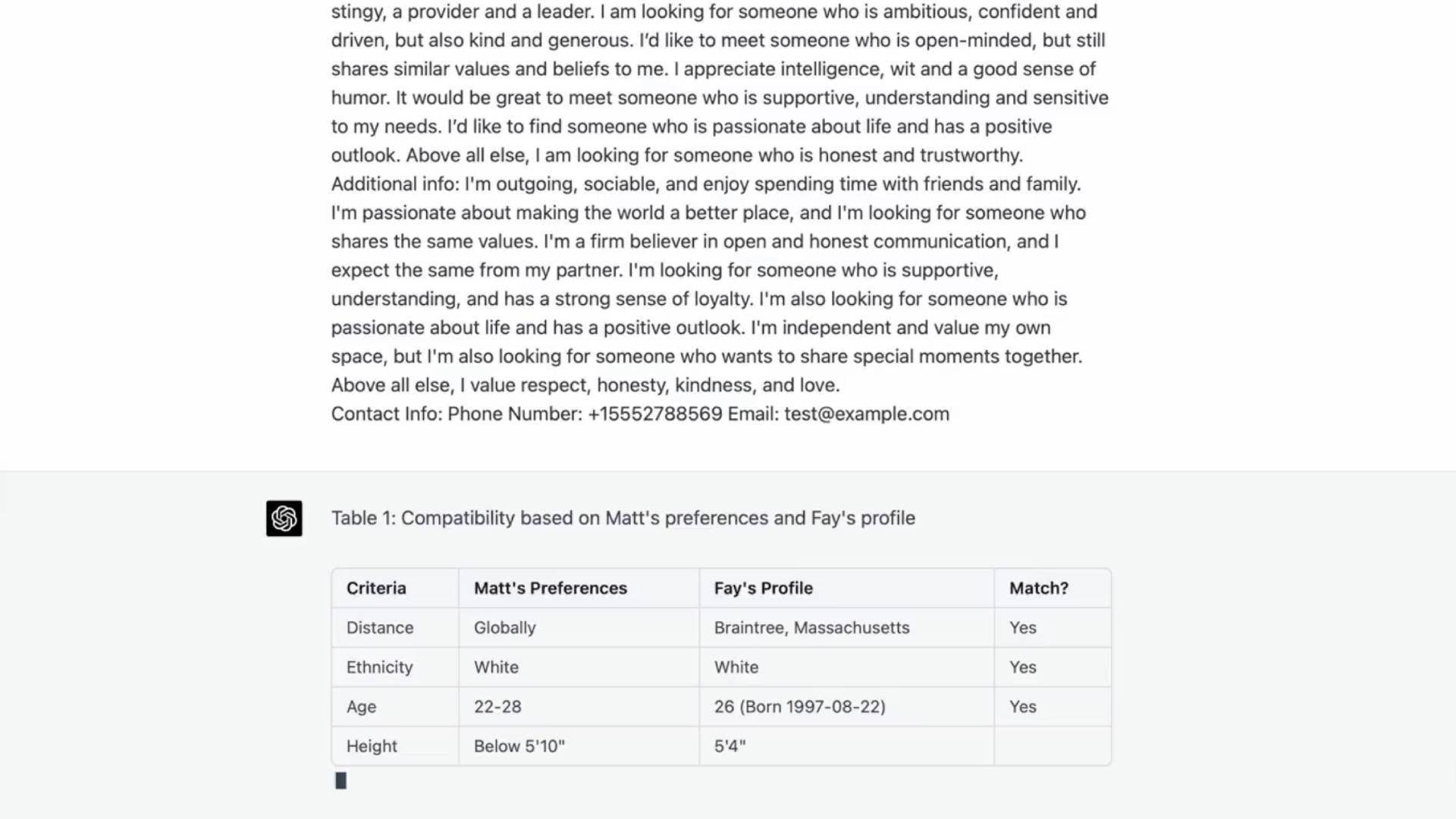Select the Distance row label
This screenshot has height=819, width=1456.
380,628
